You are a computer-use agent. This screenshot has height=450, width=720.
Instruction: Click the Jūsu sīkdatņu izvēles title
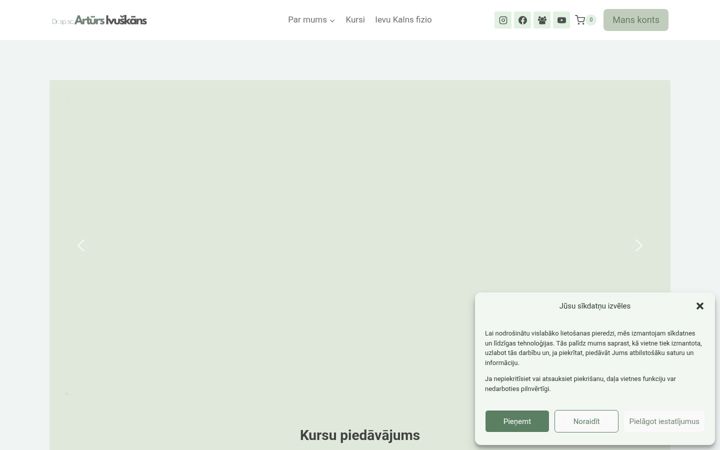coord(595,306)
